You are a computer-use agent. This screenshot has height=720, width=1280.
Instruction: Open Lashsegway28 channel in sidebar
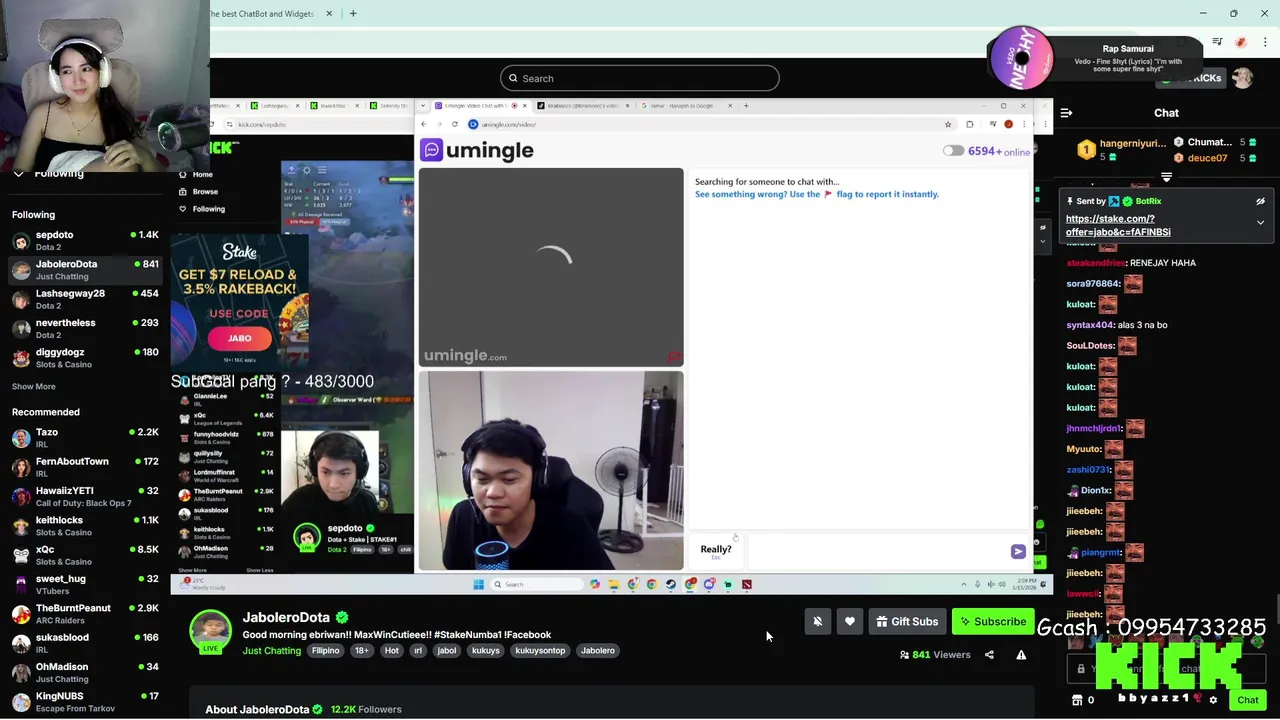pyautogui.click(x=85, y=299)
